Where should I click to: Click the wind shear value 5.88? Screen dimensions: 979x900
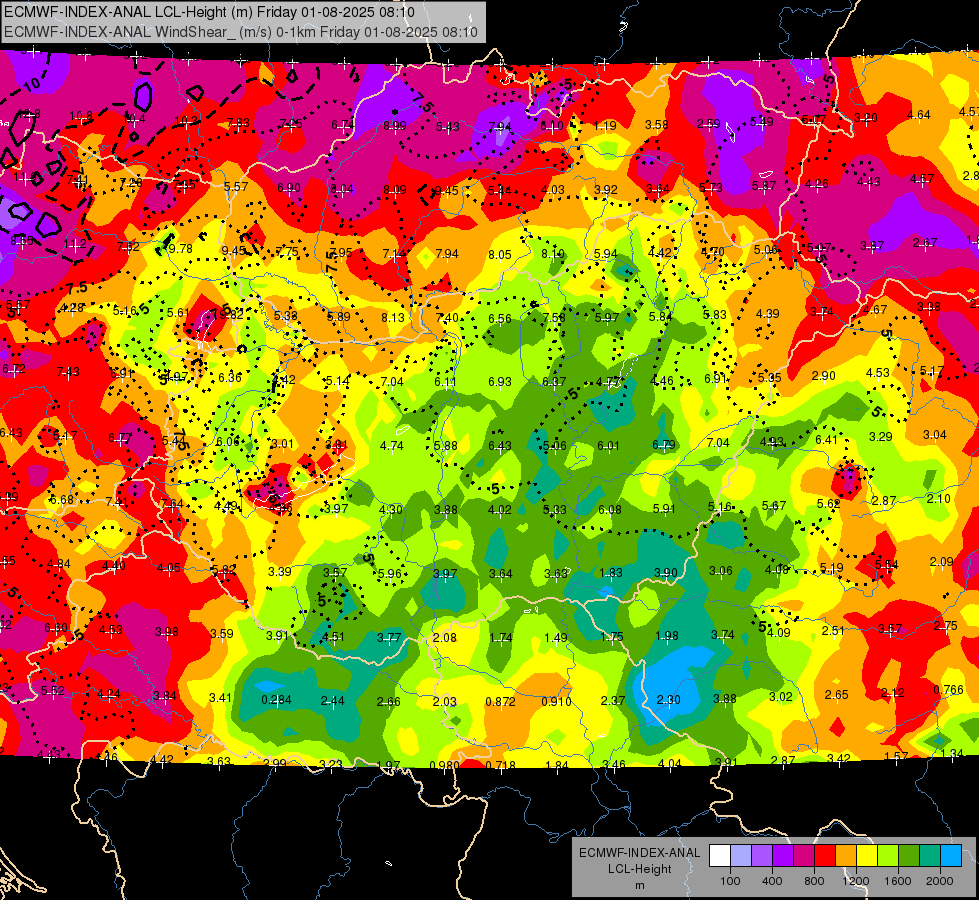(x=446, y=446)
